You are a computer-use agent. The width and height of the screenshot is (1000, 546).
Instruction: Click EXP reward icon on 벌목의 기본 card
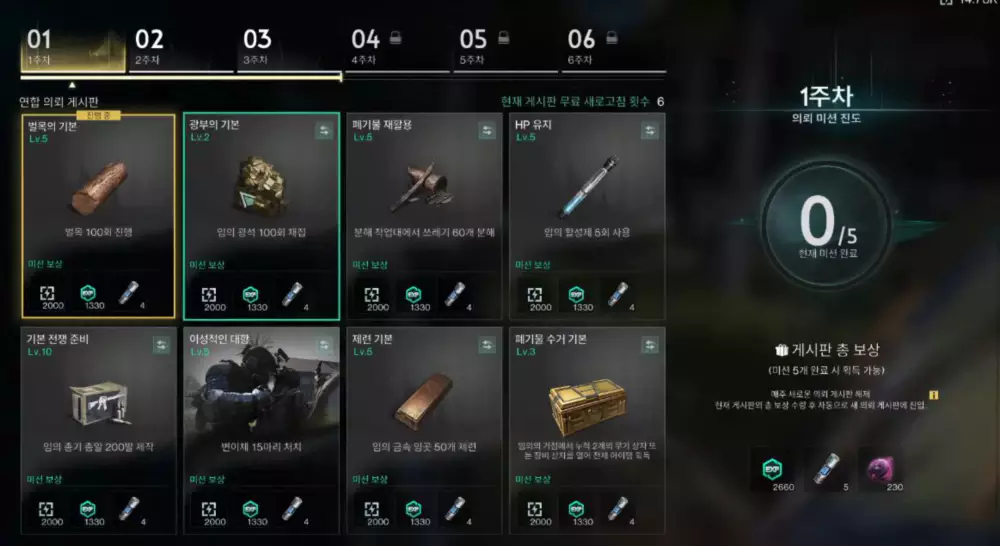[88, 295]
